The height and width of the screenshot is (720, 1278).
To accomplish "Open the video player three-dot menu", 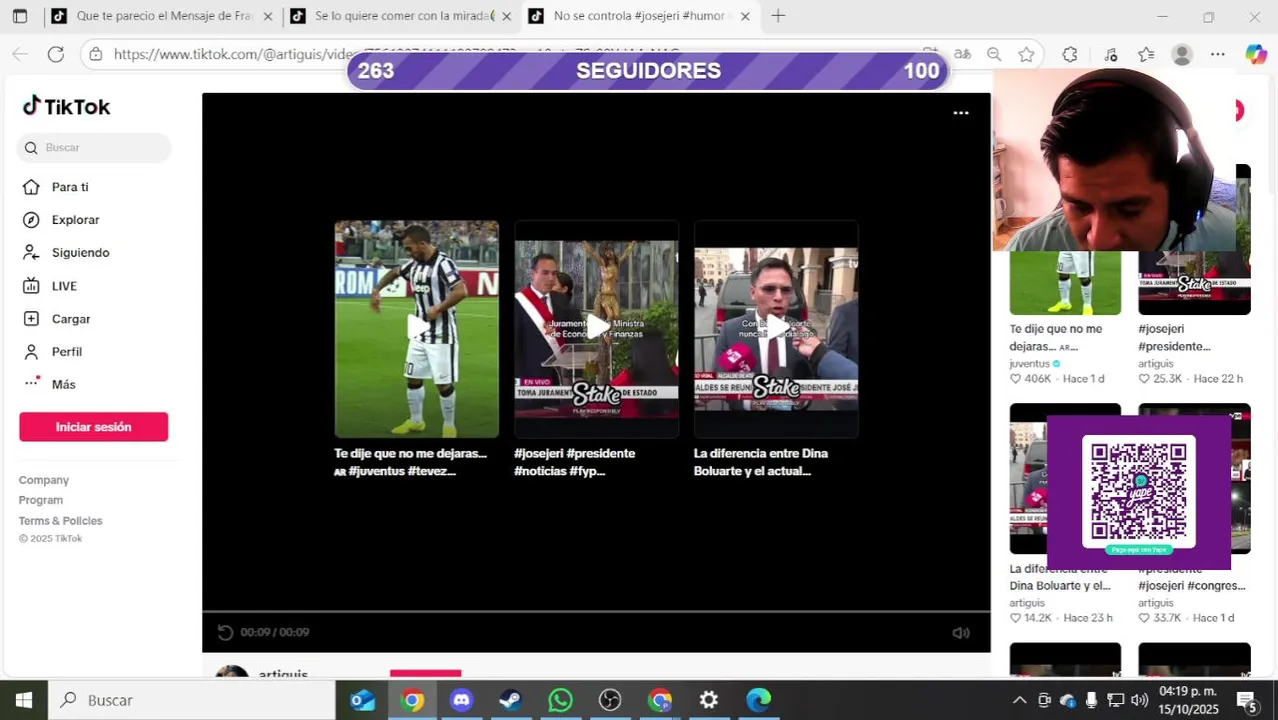I will pos(961,113).
